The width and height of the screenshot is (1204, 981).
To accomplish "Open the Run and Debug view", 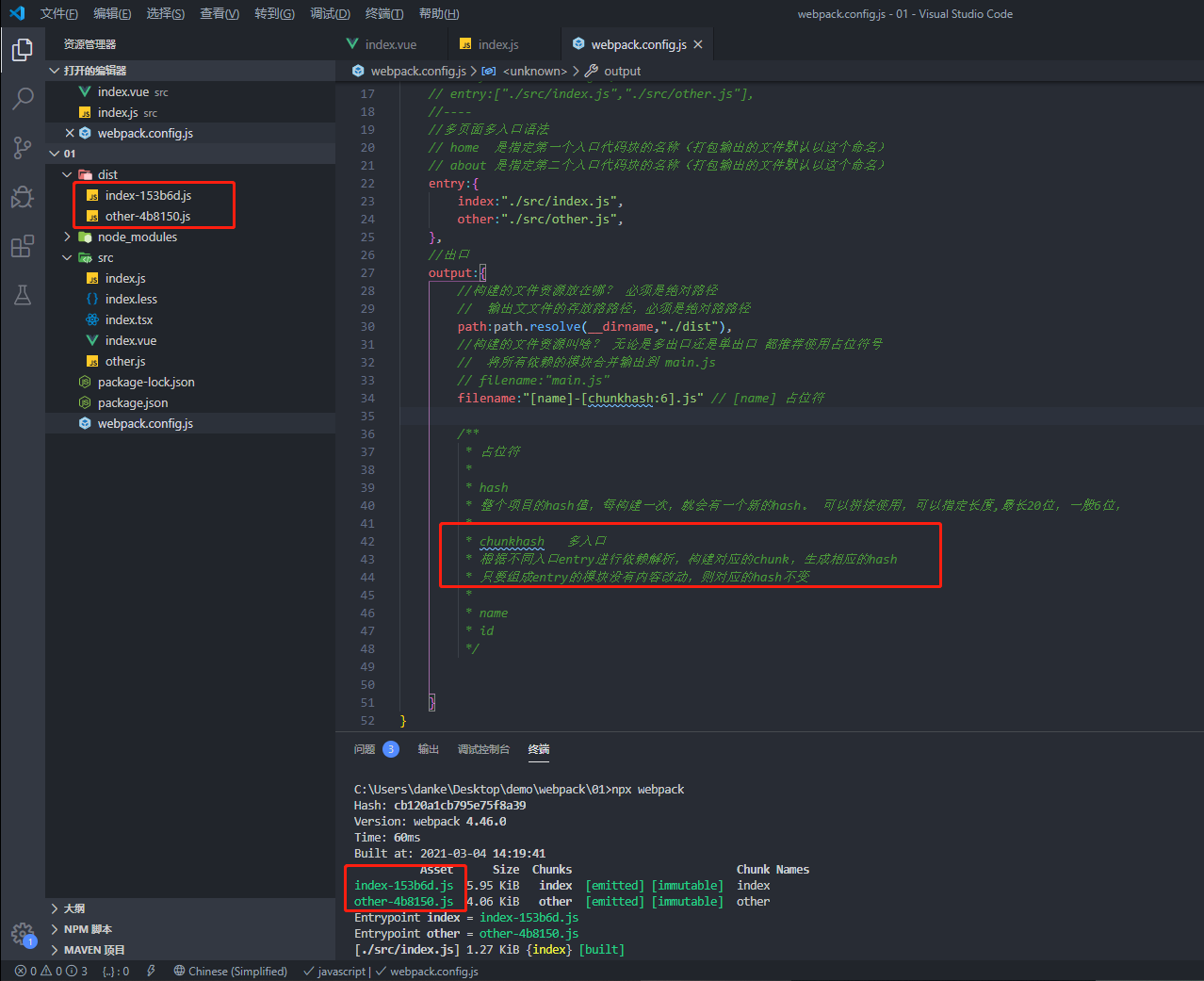I will (x=23, y=196).
